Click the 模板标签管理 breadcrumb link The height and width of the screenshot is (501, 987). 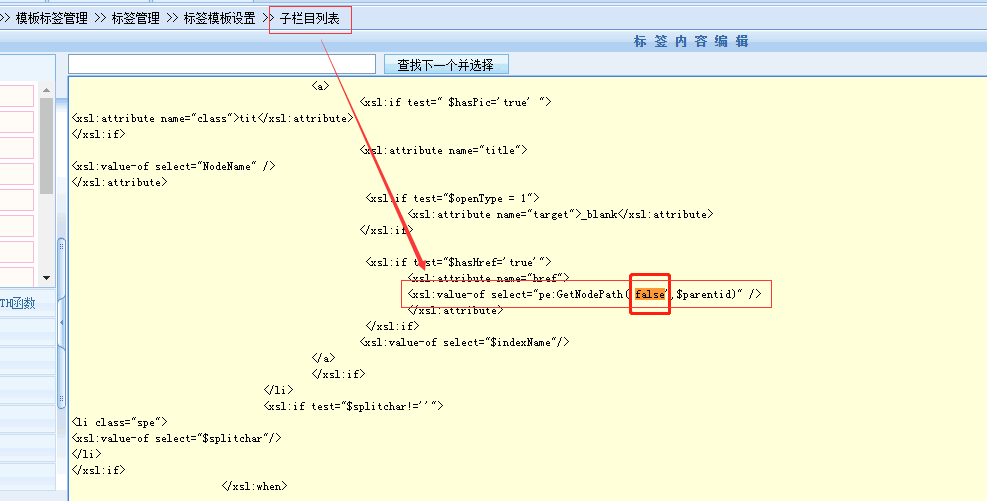(x=51, y=19)
